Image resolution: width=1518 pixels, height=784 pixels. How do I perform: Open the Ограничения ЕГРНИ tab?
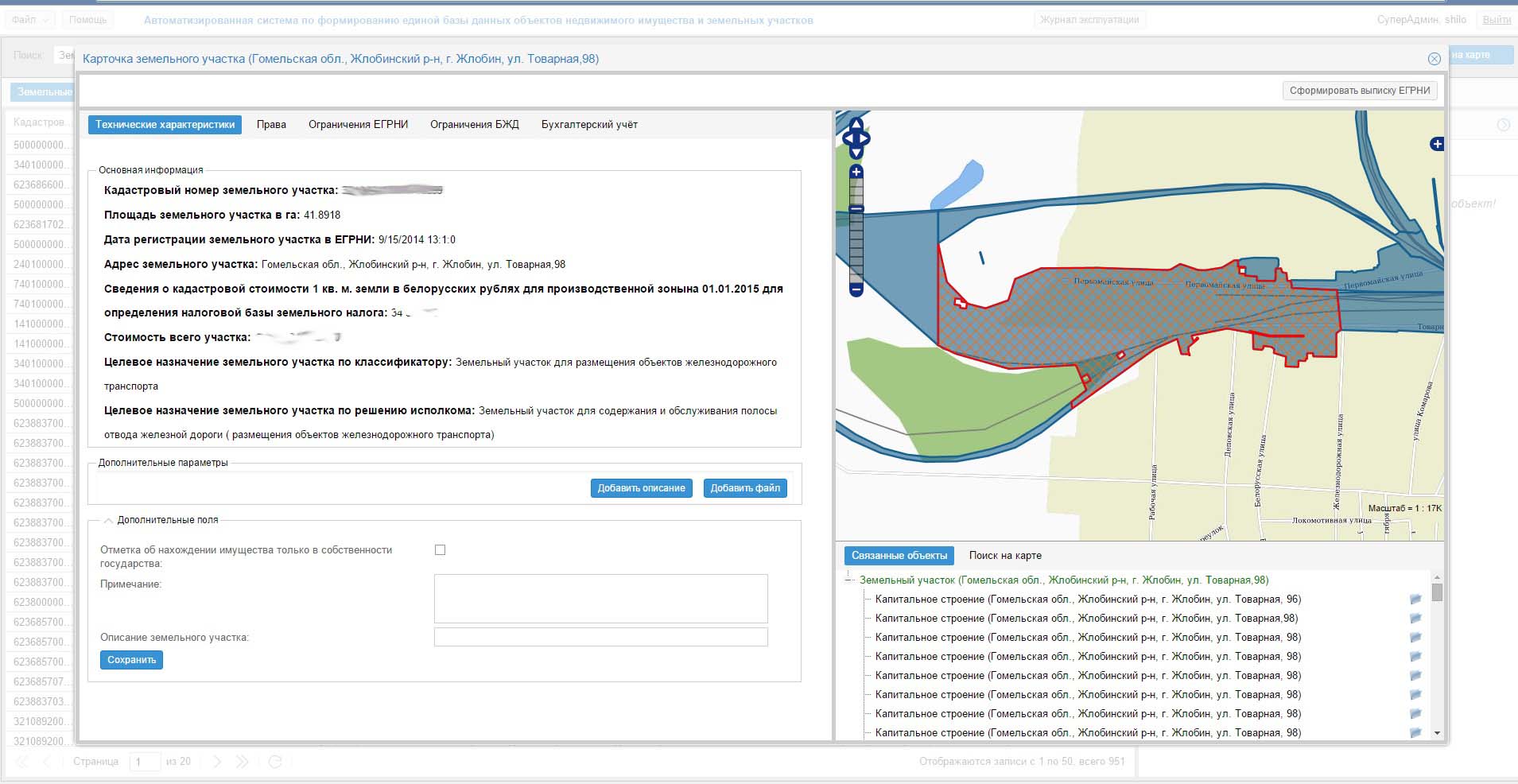(x=358, y=124)
